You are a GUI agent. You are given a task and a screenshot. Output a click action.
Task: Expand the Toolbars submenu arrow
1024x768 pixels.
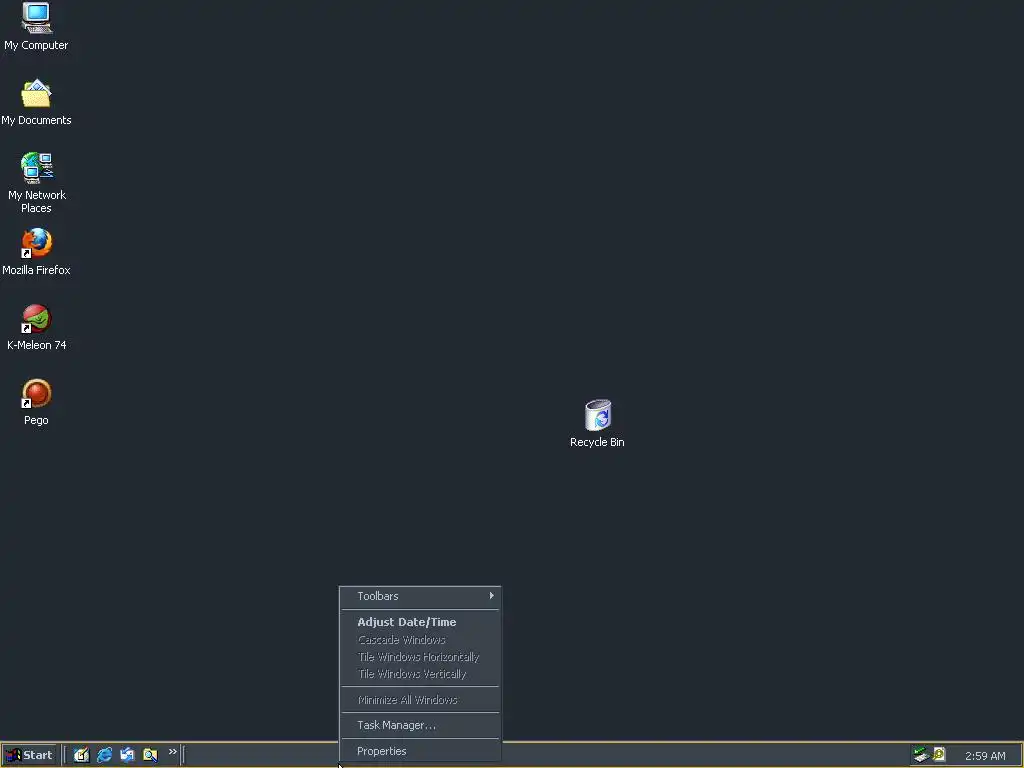point(491,596)
